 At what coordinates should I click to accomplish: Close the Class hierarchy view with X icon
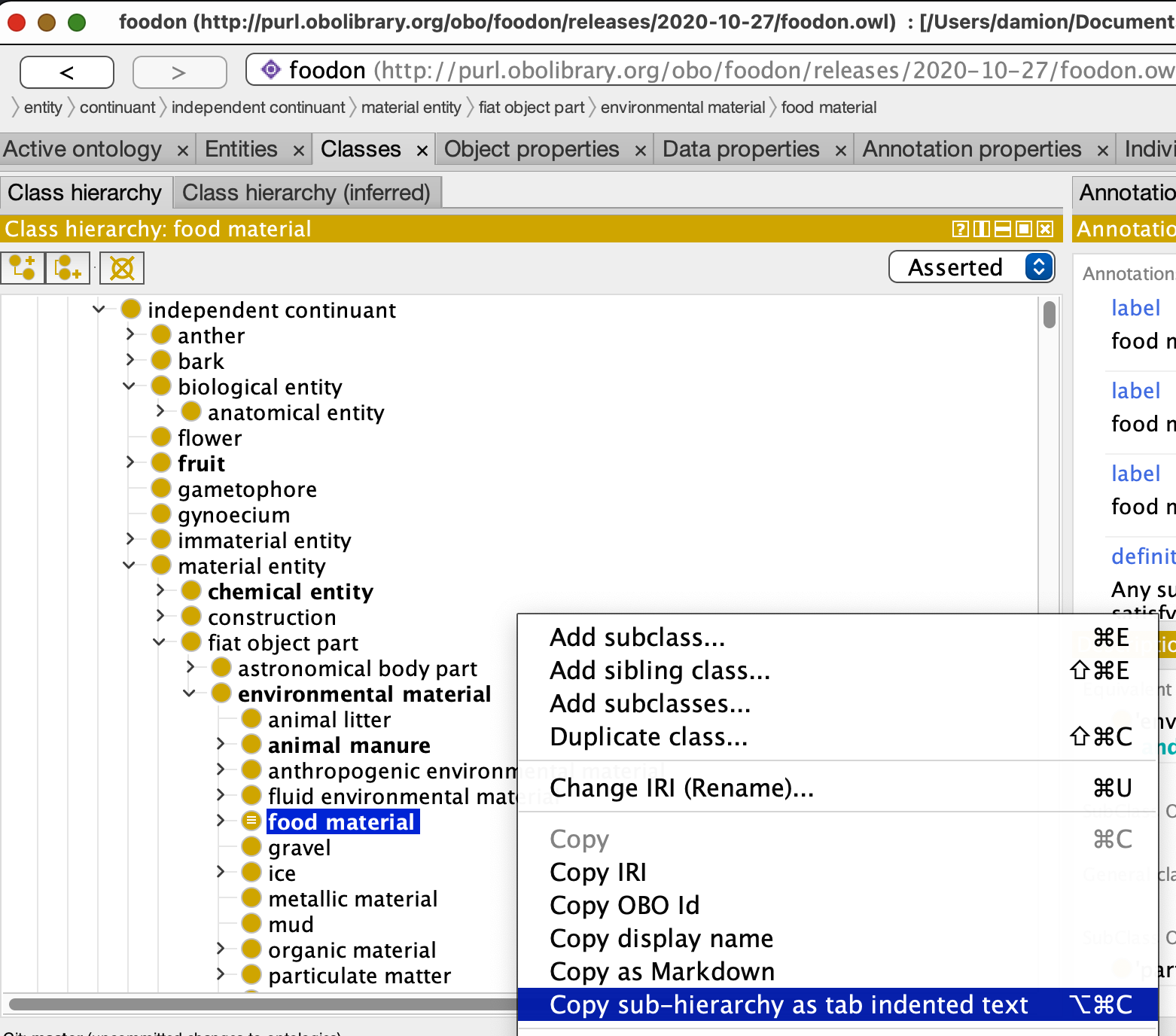(1045, 229)
